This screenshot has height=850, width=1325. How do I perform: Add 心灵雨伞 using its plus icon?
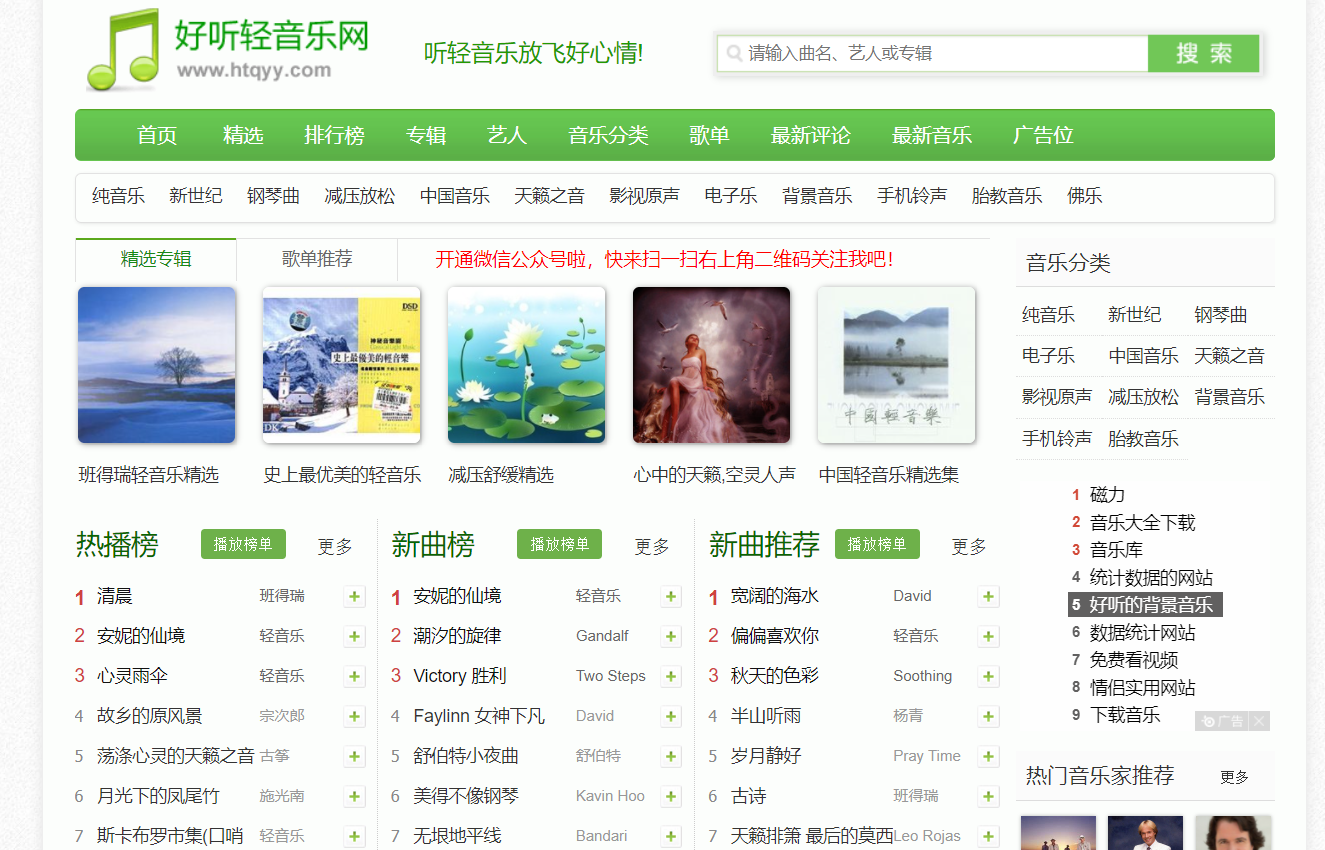point(354,677)
